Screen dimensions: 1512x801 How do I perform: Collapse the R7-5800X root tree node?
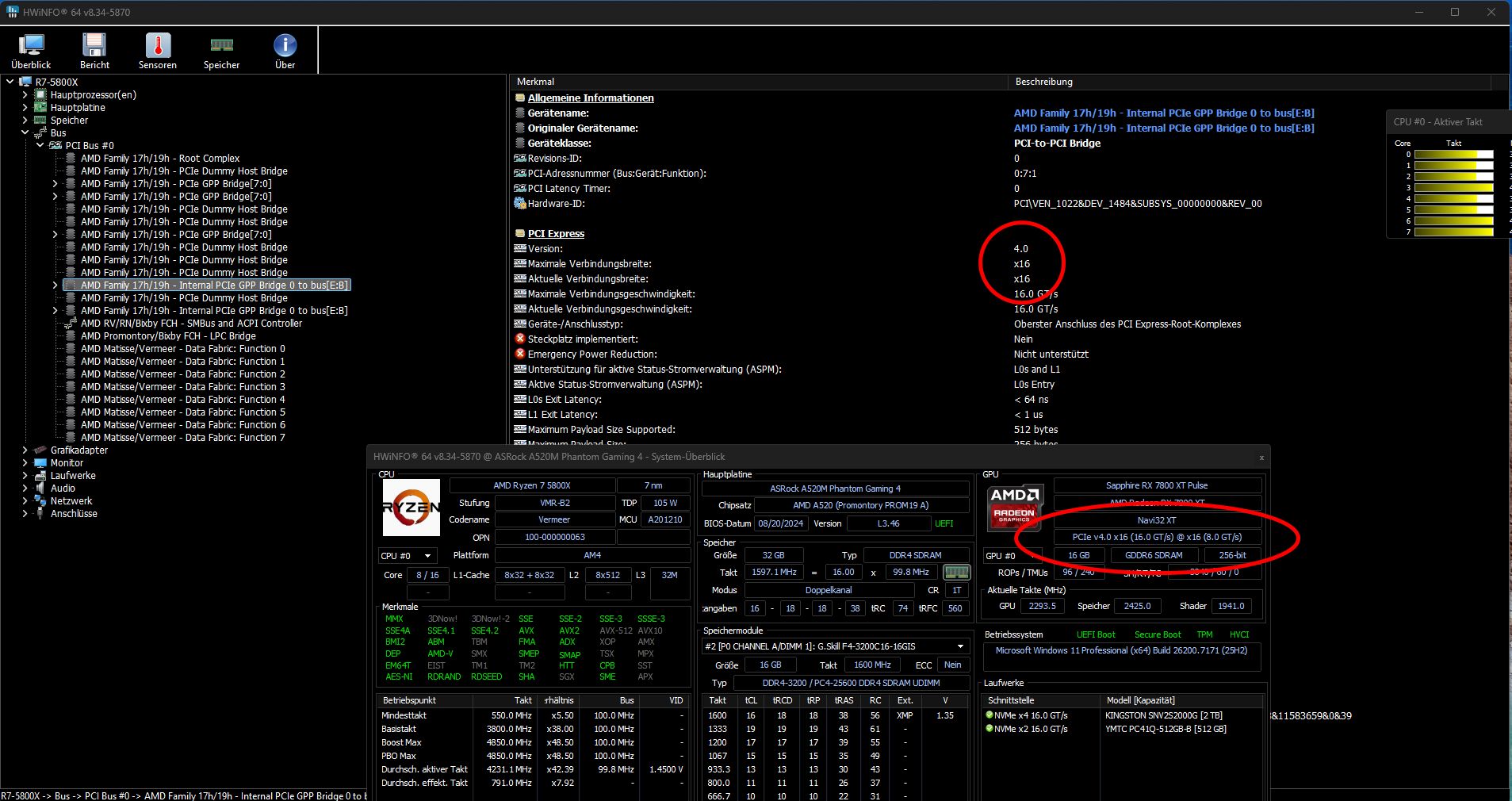point(10,82)
